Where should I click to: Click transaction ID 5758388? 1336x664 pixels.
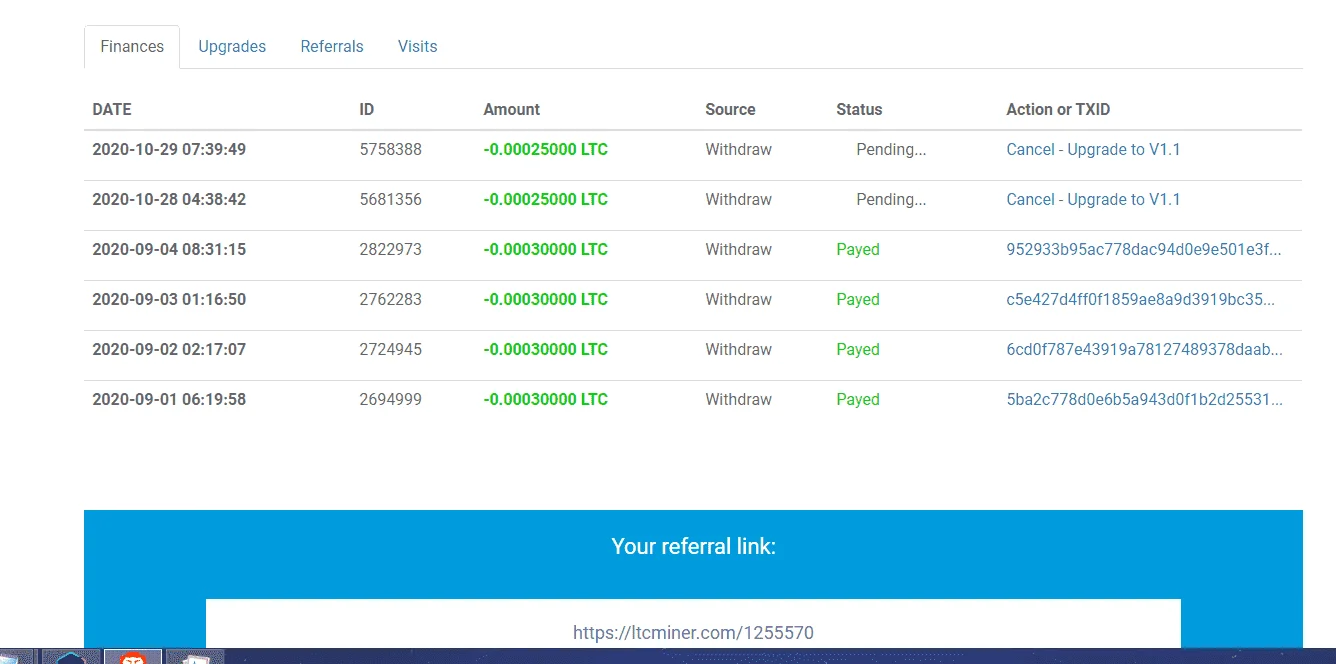(390, 150)
